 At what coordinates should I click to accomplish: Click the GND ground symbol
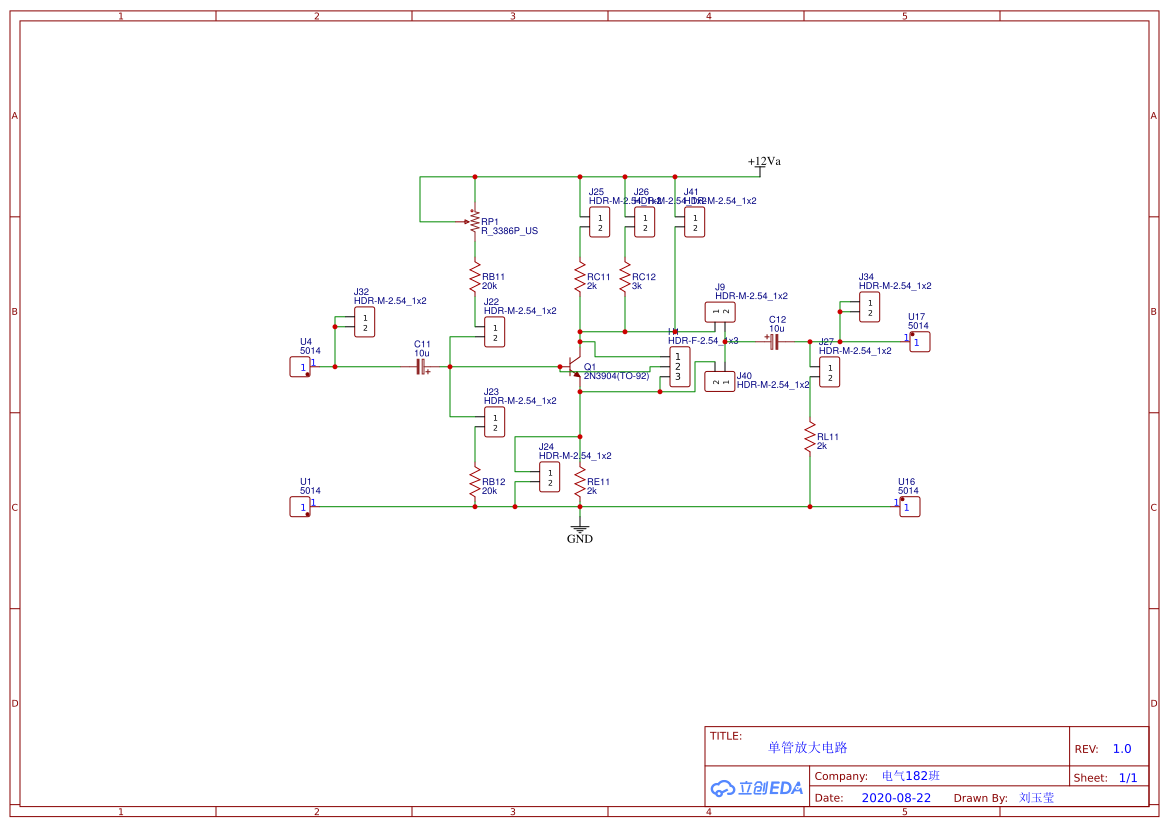coord(579,532)
